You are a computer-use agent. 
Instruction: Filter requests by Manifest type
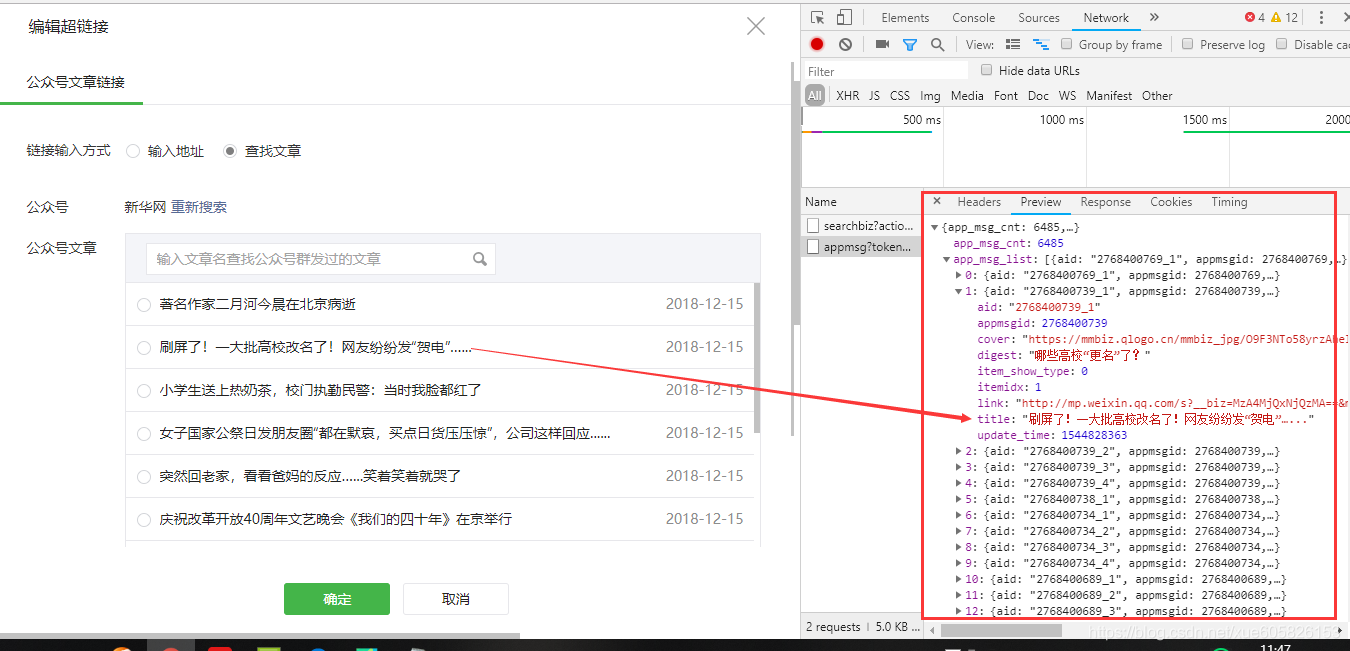[x=1109, y=96]
